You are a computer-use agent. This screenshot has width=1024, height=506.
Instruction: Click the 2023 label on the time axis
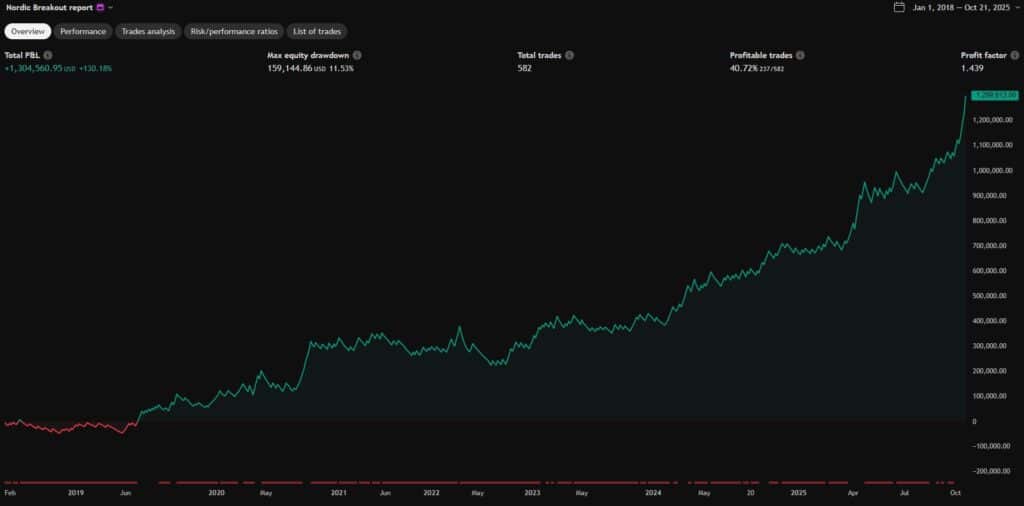pyautogui.click(x=532, y=493)
